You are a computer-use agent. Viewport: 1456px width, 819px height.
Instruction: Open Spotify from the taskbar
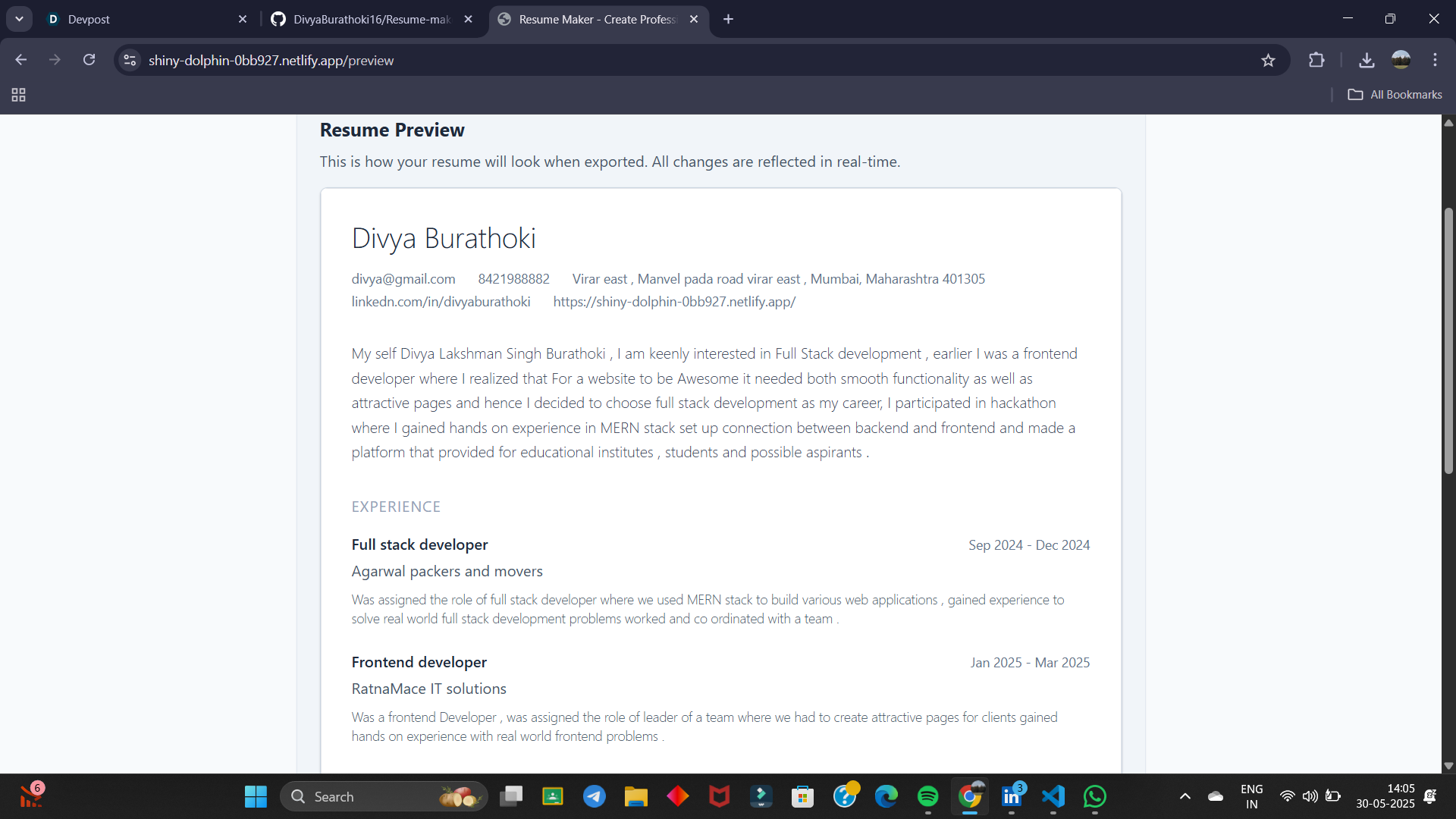coord(927,796)
